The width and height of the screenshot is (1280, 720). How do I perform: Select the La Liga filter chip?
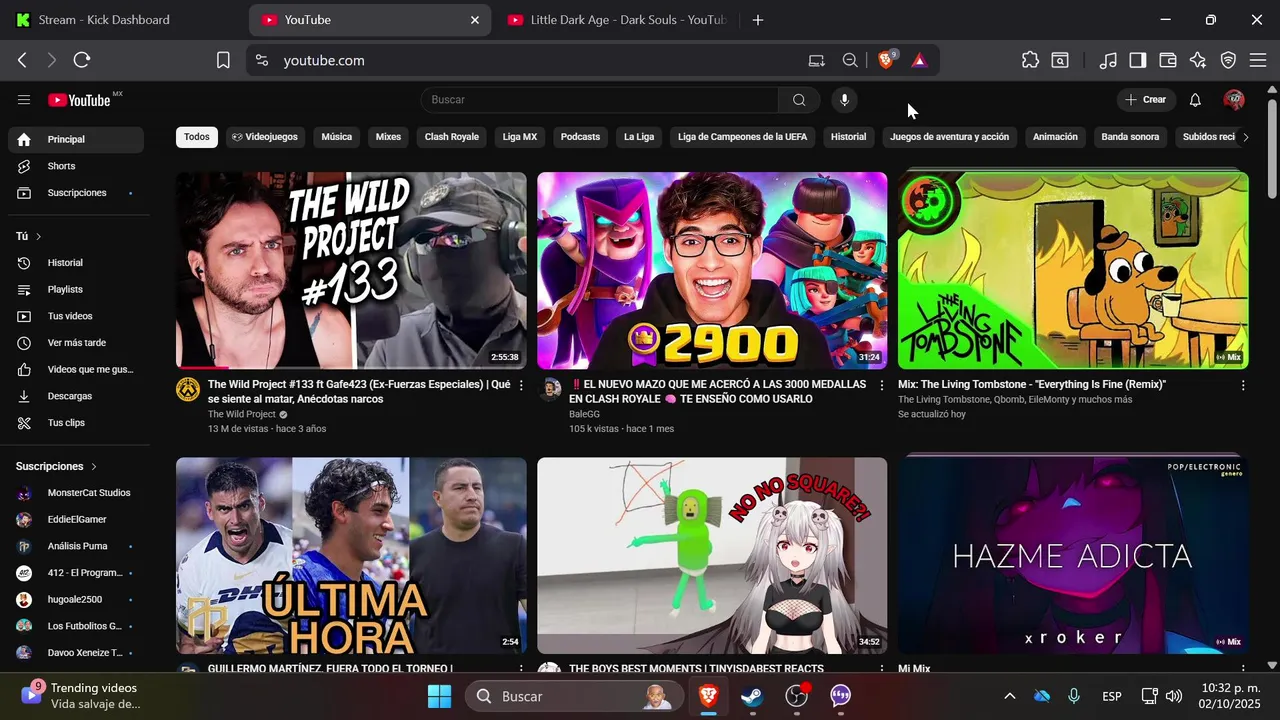pos(639,137)
